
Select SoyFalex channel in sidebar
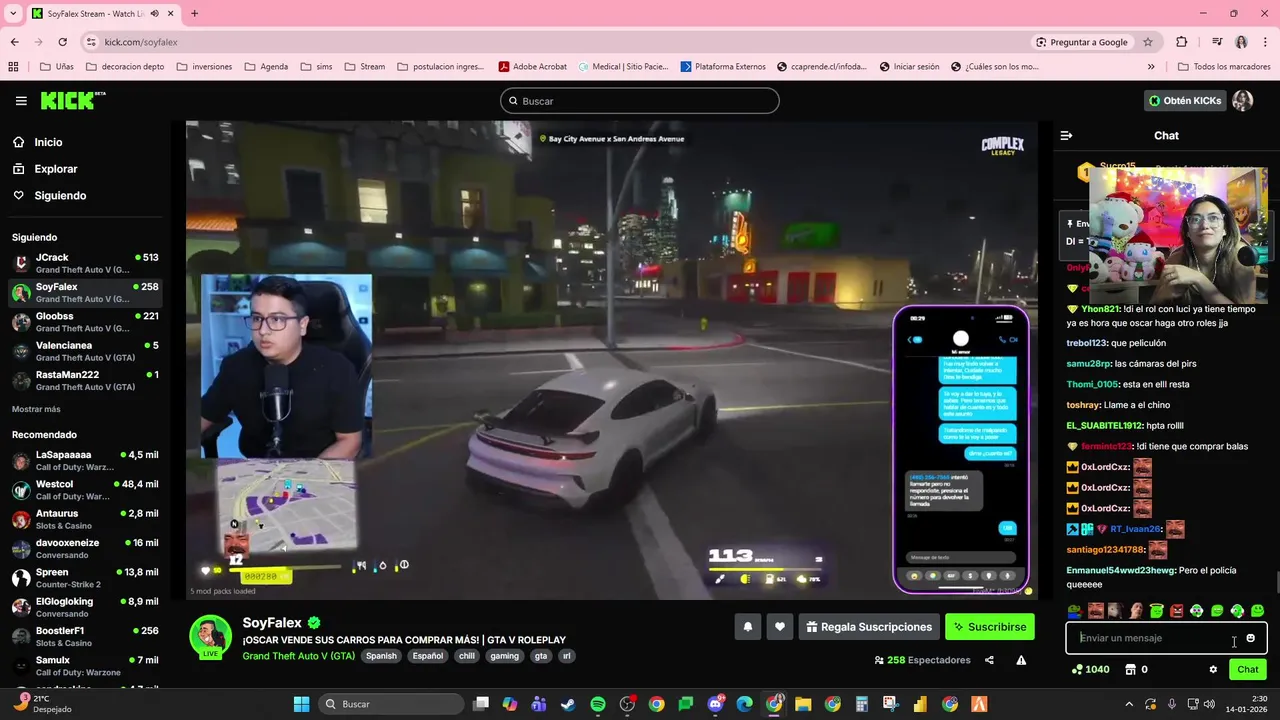[85, 292]
